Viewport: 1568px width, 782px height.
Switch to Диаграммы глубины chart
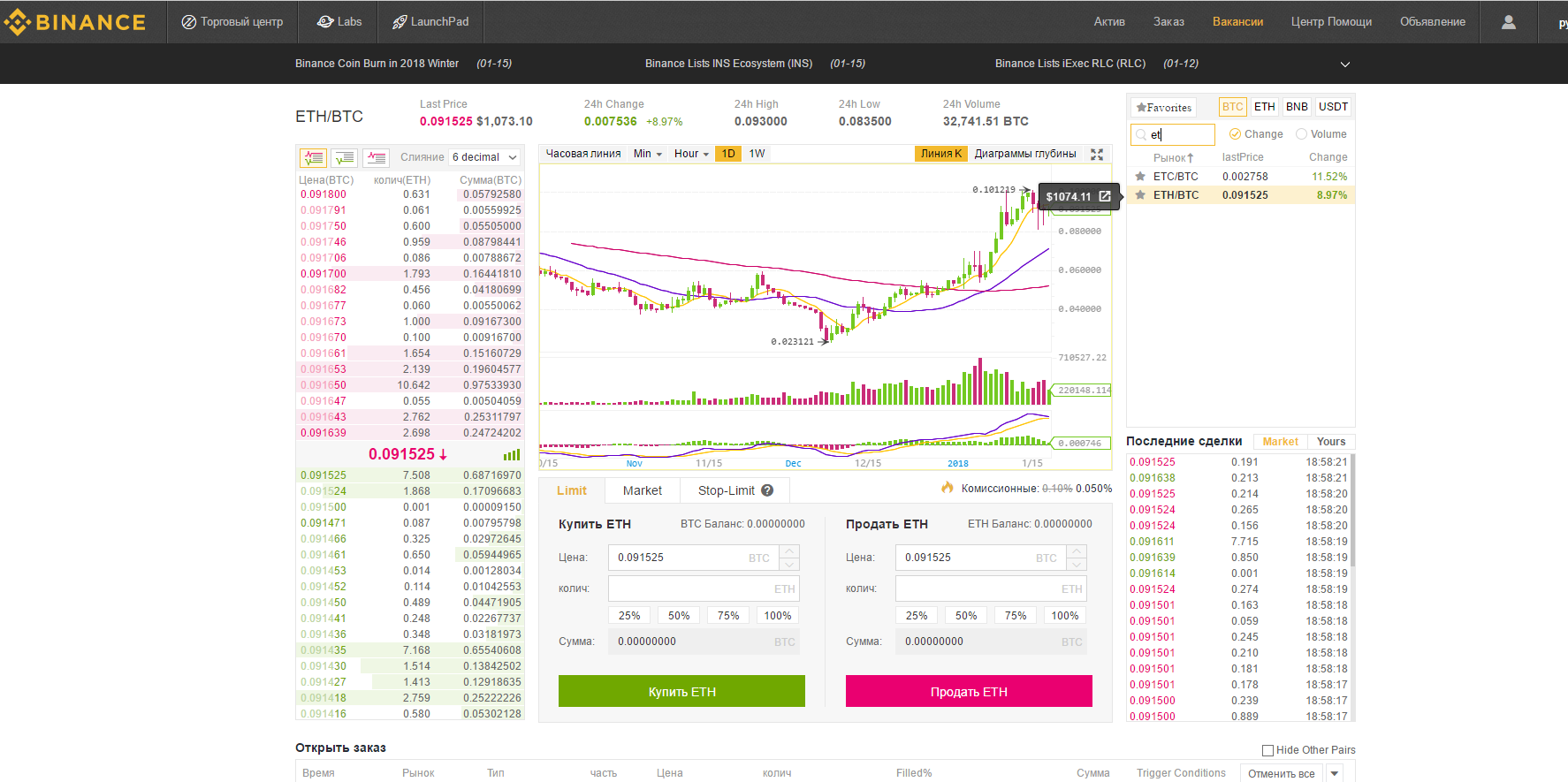tap(1025, 154)
